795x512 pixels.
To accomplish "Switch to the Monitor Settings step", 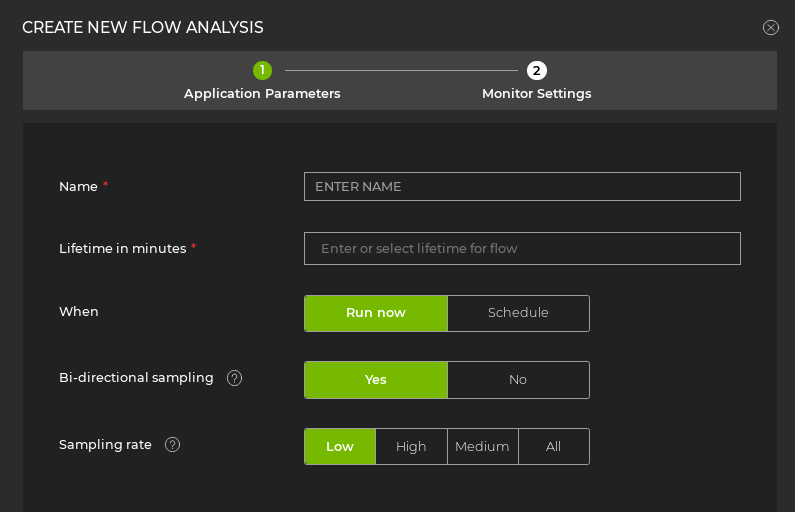I will point(536,93).
